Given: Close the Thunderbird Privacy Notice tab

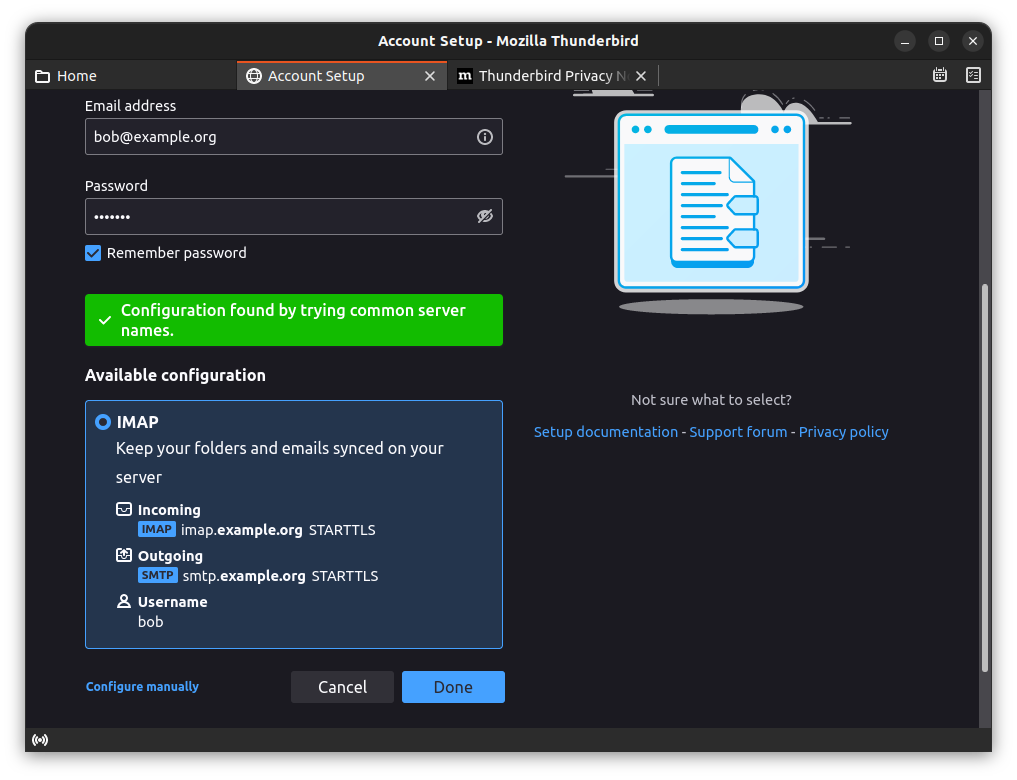Looking at the screenshot, I should 641,76.
